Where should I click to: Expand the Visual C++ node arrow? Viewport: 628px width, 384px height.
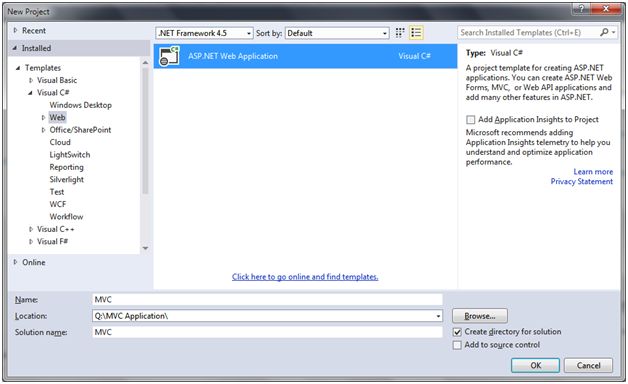pyautogui.click(x=31, y=229)
